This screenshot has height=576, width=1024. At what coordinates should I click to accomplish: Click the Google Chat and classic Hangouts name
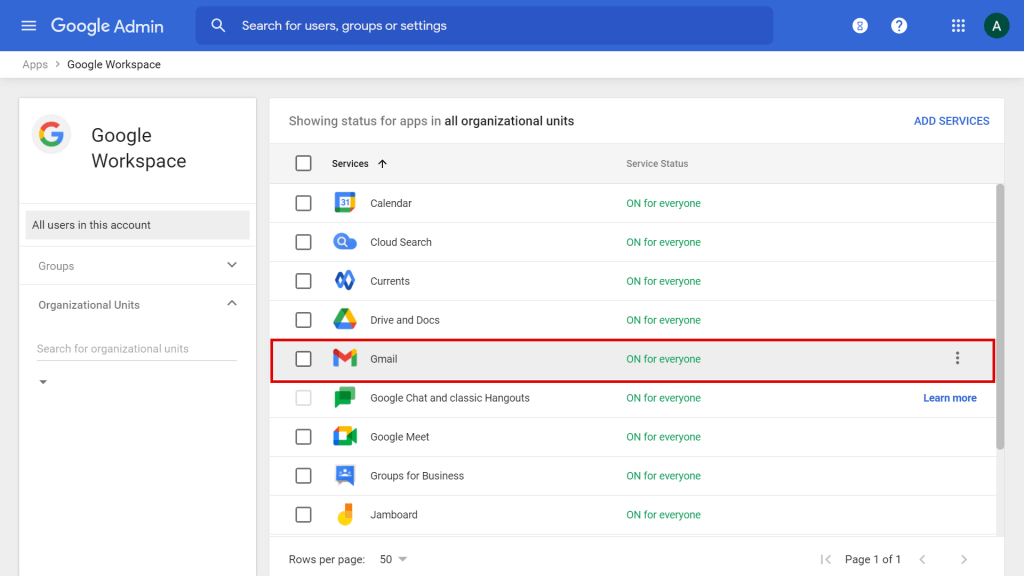449,398
